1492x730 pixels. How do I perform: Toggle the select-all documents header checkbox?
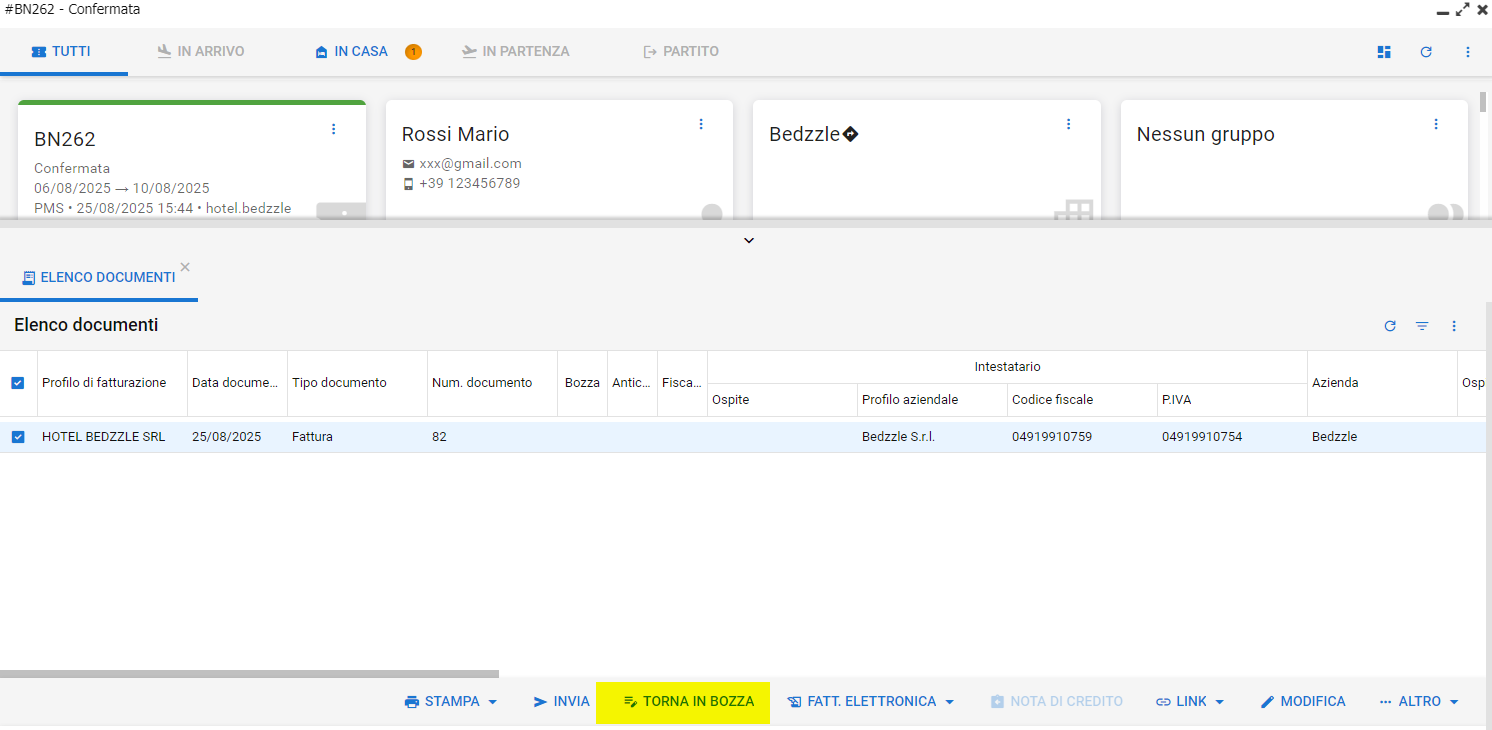18,383
